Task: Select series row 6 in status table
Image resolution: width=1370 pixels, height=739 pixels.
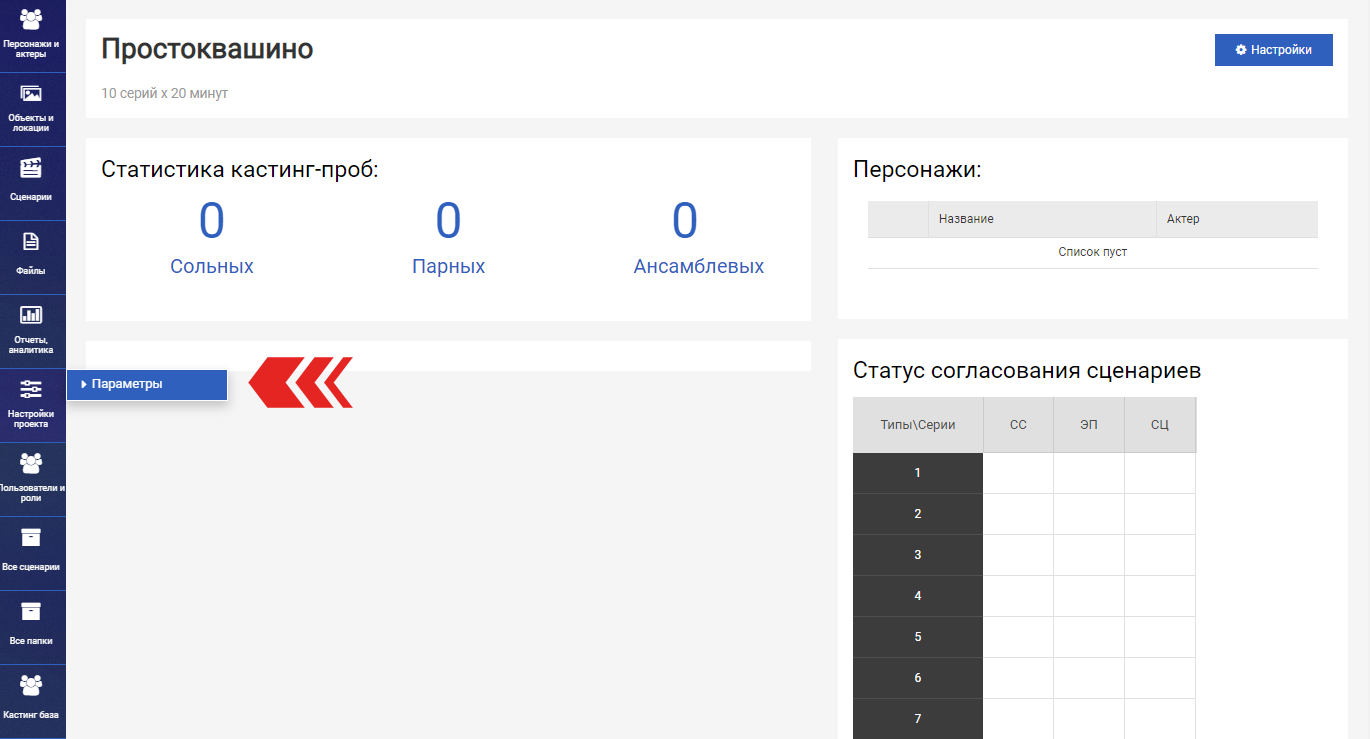Action: 918,678
